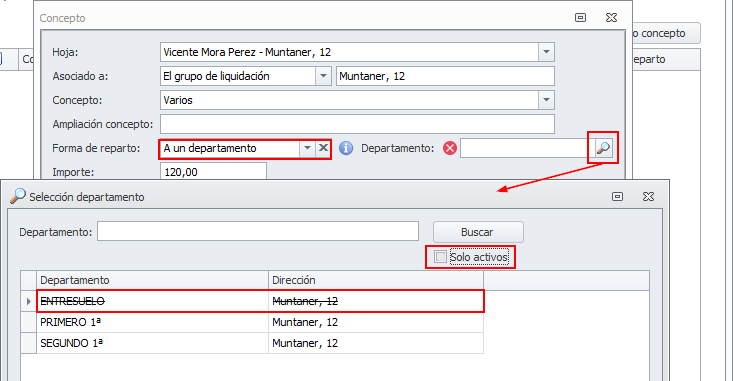Image resolution: width=733 pixels, height=381 pixels.
Task: Click the A un departamento combo text
Action: [210, 148]
